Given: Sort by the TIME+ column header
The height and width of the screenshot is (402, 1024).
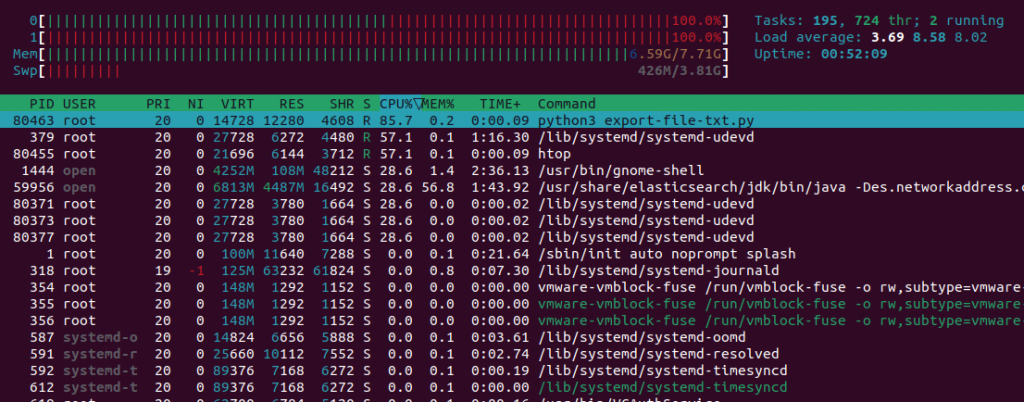Looking at the screenshot, I should (500, 104).
